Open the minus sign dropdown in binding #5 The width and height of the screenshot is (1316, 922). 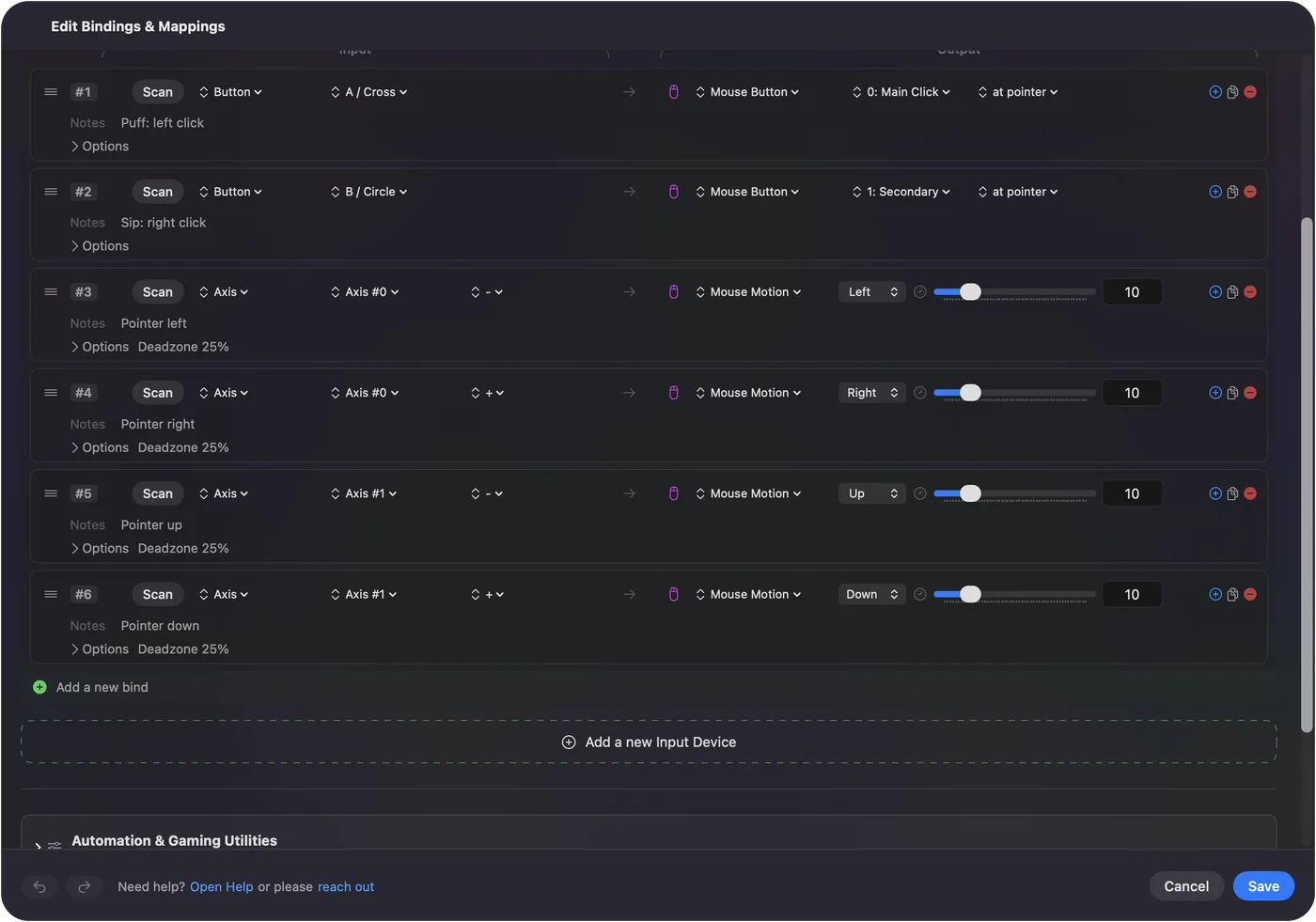(487, 493)
